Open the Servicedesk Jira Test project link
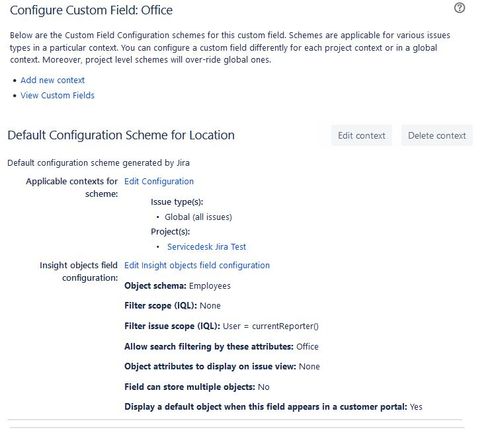 coord(206,247)
